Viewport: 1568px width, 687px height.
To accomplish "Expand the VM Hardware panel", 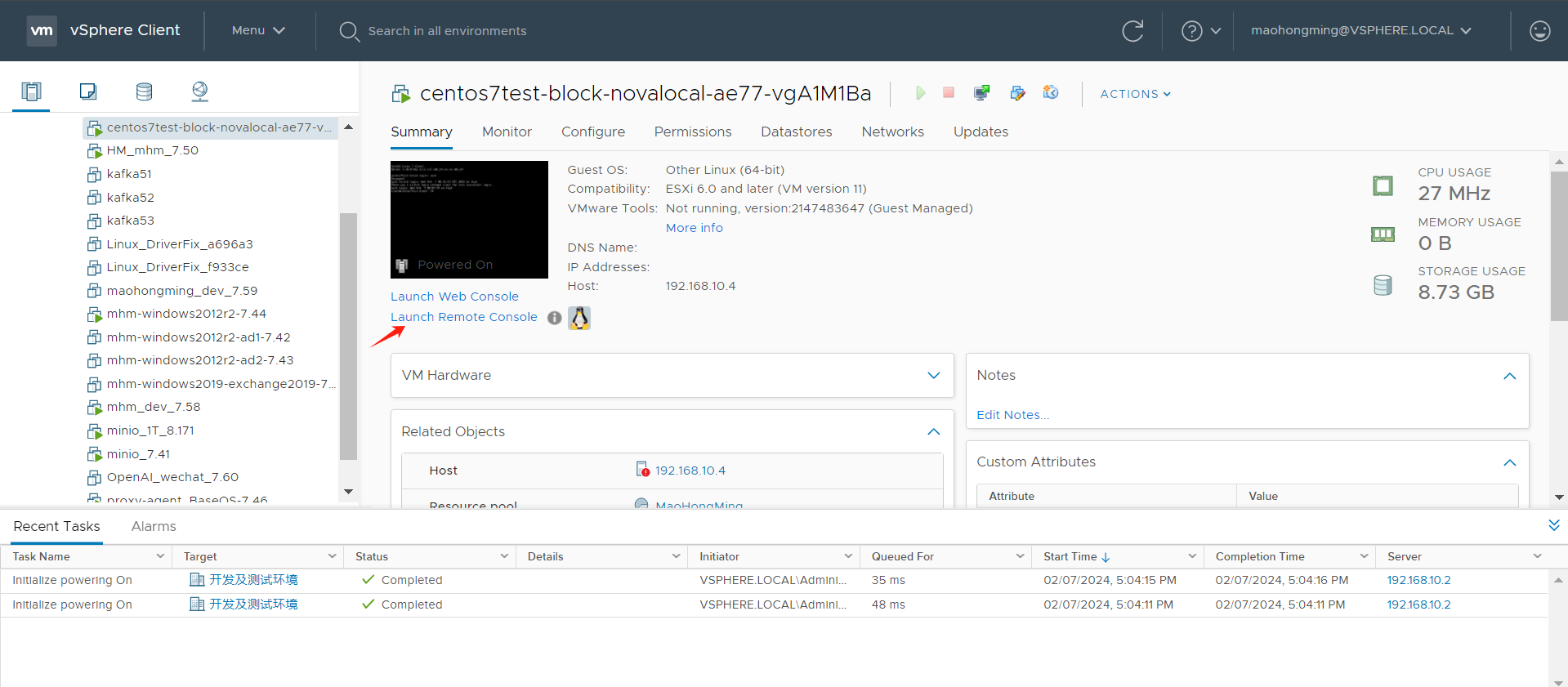I will (x=934, y=375).
